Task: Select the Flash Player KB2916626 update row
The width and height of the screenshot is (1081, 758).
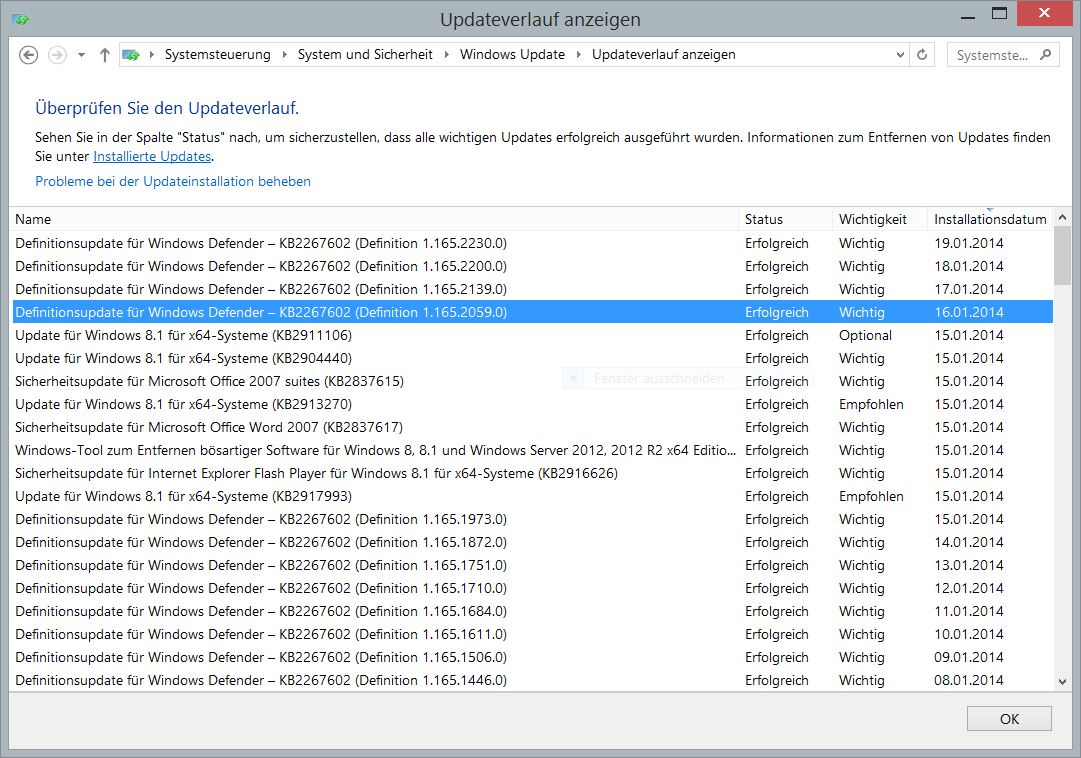Action: click(532, 473)
